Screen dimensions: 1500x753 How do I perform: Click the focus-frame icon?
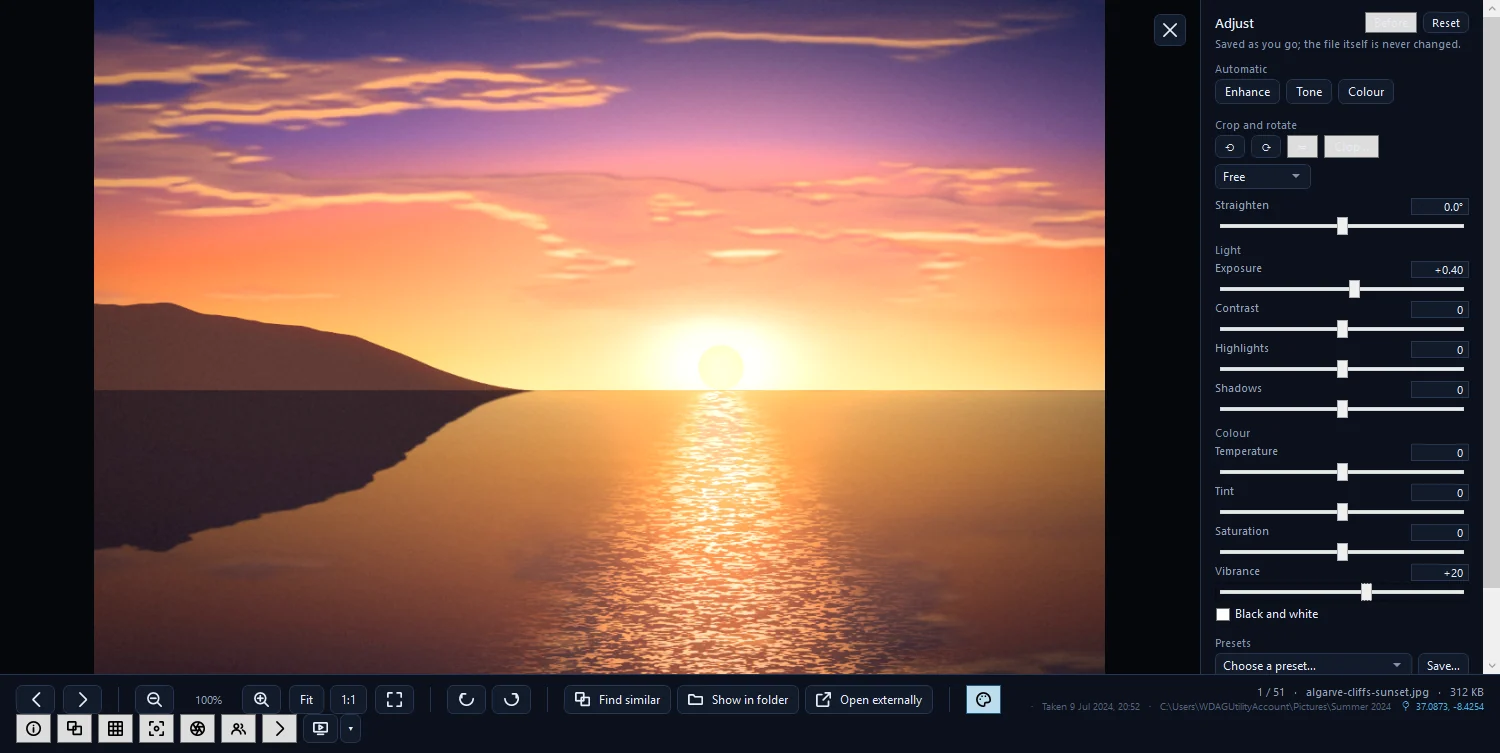pyautogui.click(x=156, y=728)
